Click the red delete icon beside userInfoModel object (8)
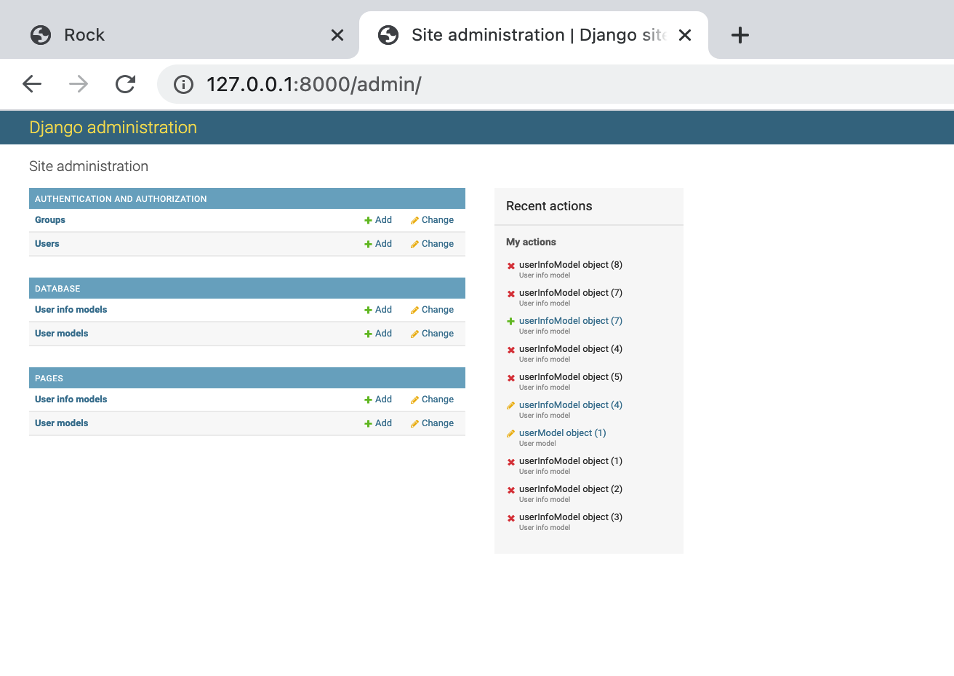Image resolution: width=954 pixels, height=676 pixels. (510, 265)
